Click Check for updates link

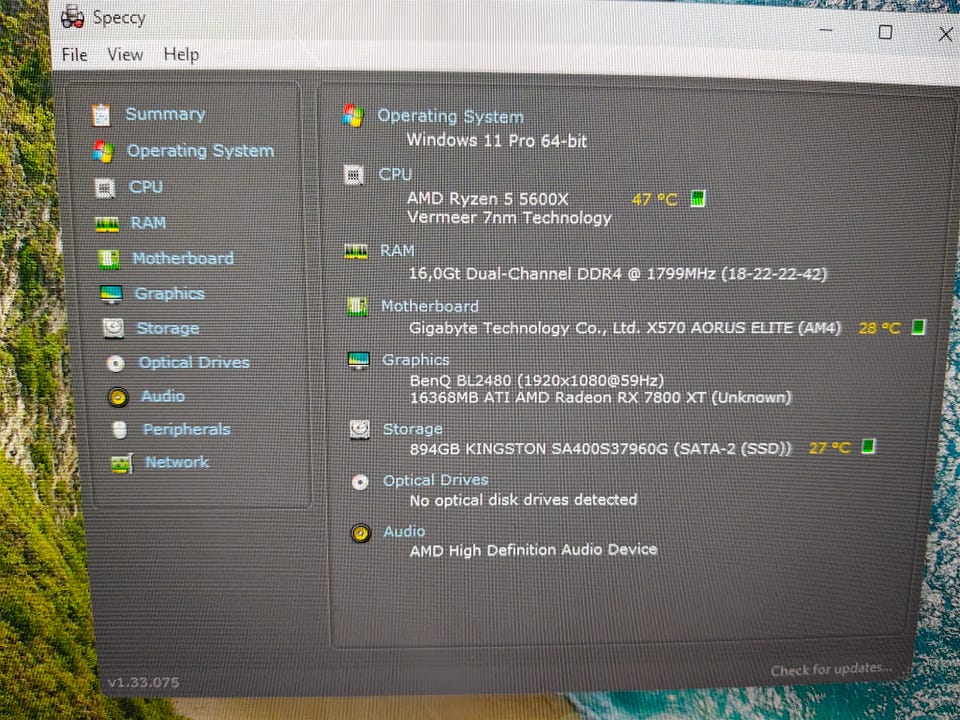click(831, 670)
